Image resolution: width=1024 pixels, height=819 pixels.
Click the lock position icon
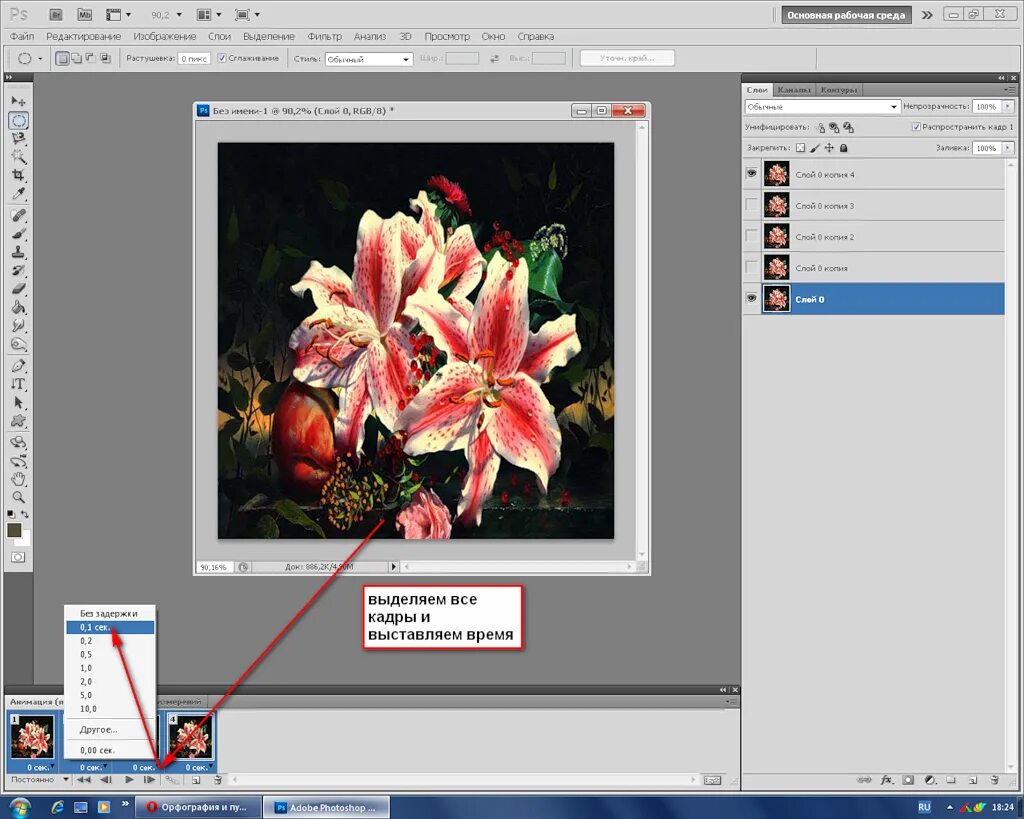(829, 148)
